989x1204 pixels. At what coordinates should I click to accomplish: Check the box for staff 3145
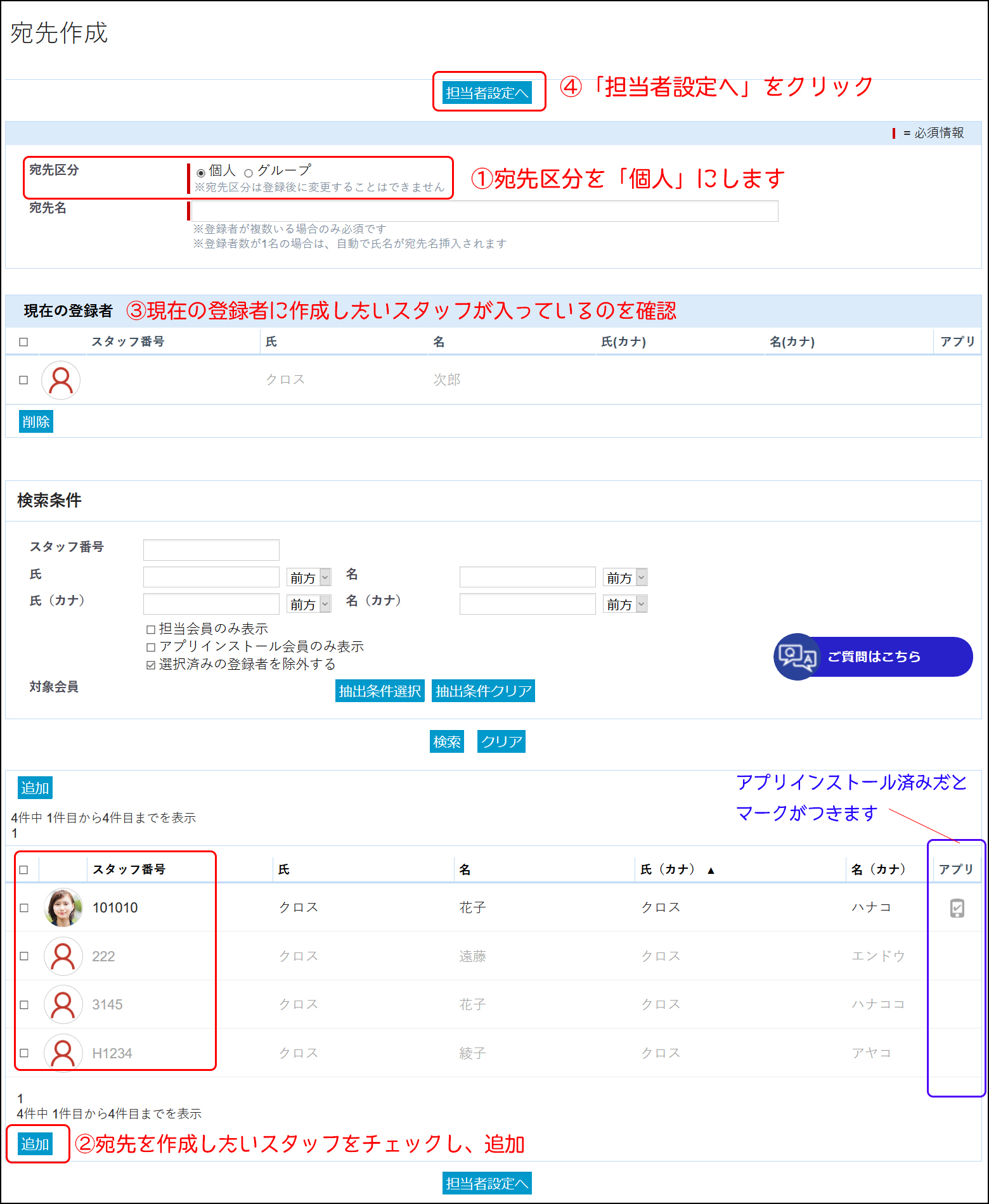(x=24, y=1004)
